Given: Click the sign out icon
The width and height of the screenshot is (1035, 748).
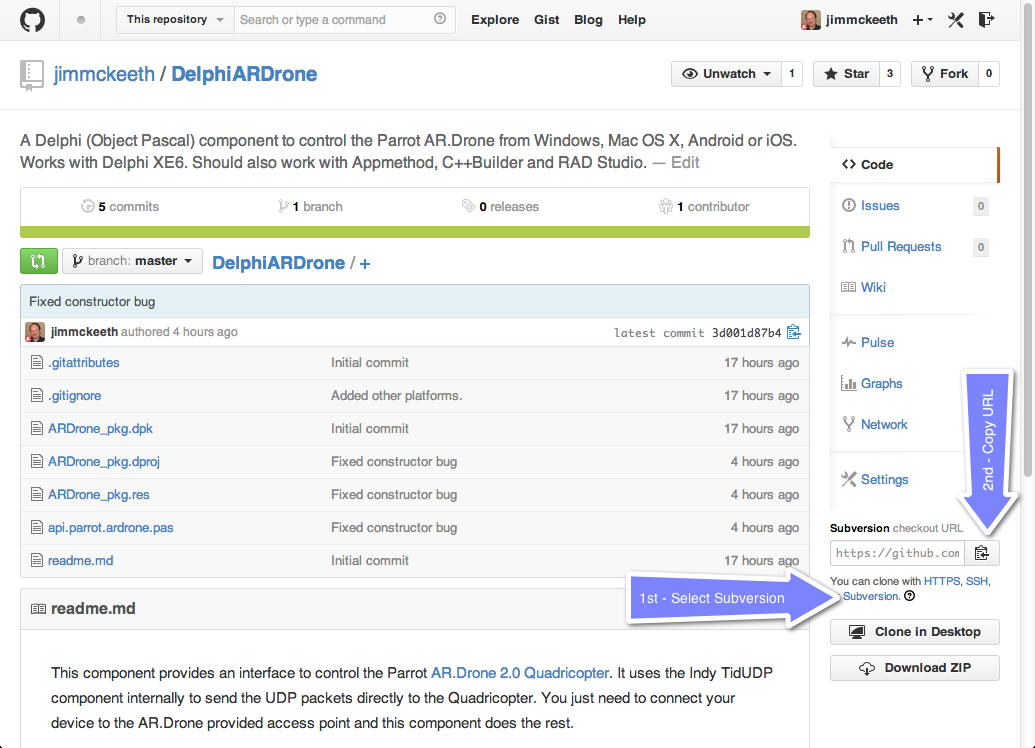Looking at the screenshot, I should click(x=987, y=20).
